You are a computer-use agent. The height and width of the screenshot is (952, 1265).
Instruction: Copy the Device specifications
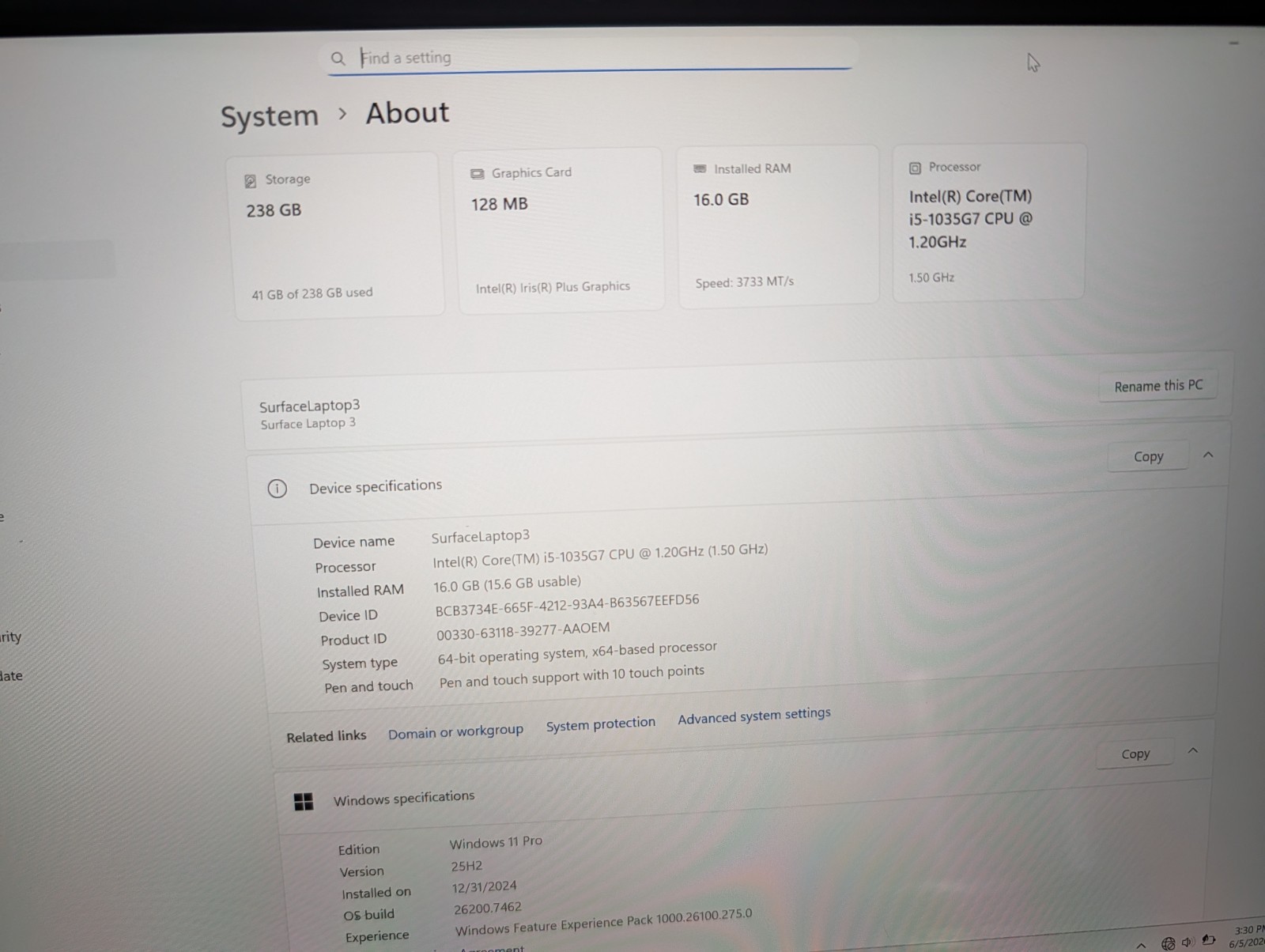[1148, 456]
